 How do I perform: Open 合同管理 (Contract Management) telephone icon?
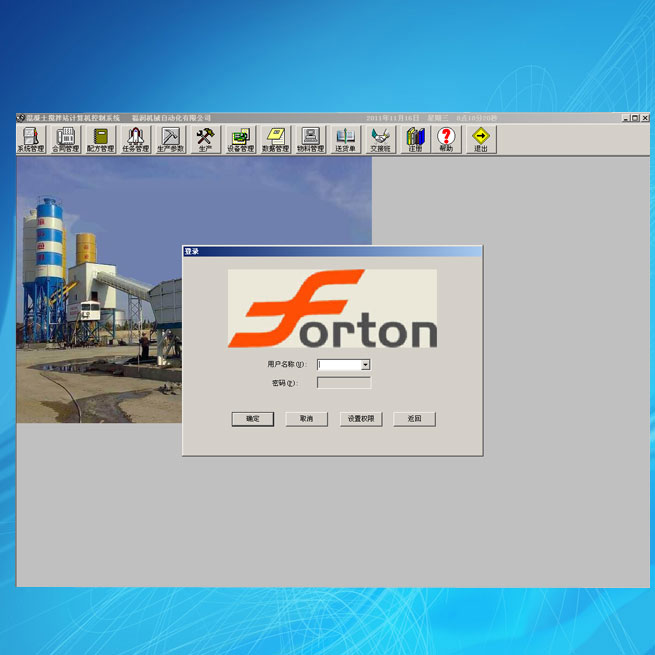click(66, 140)
